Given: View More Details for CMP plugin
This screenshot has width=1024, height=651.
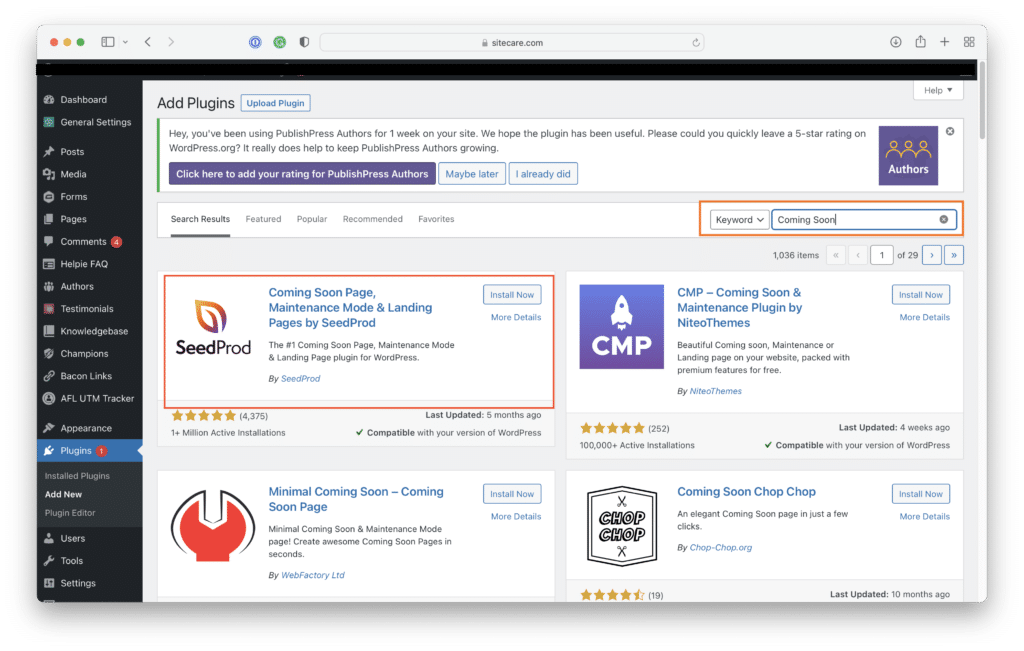Looking at the screenshot, I should pyautogui.click(x=925, y=317).
